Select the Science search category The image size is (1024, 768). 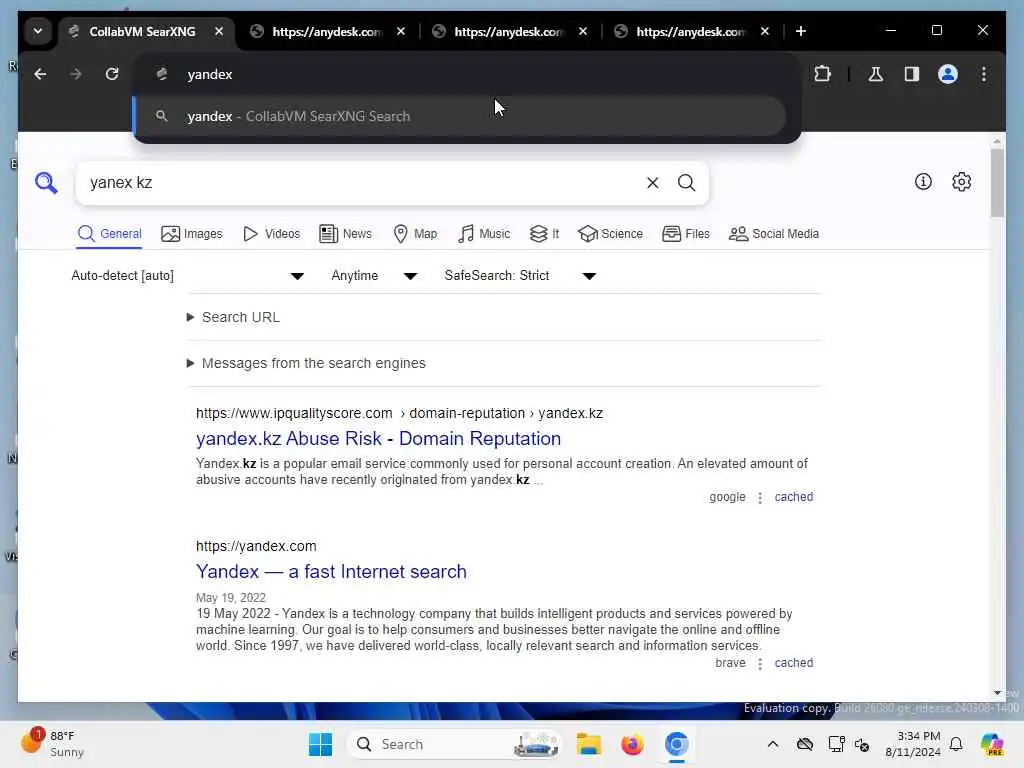pyautogui.click(x=611, y=234)
